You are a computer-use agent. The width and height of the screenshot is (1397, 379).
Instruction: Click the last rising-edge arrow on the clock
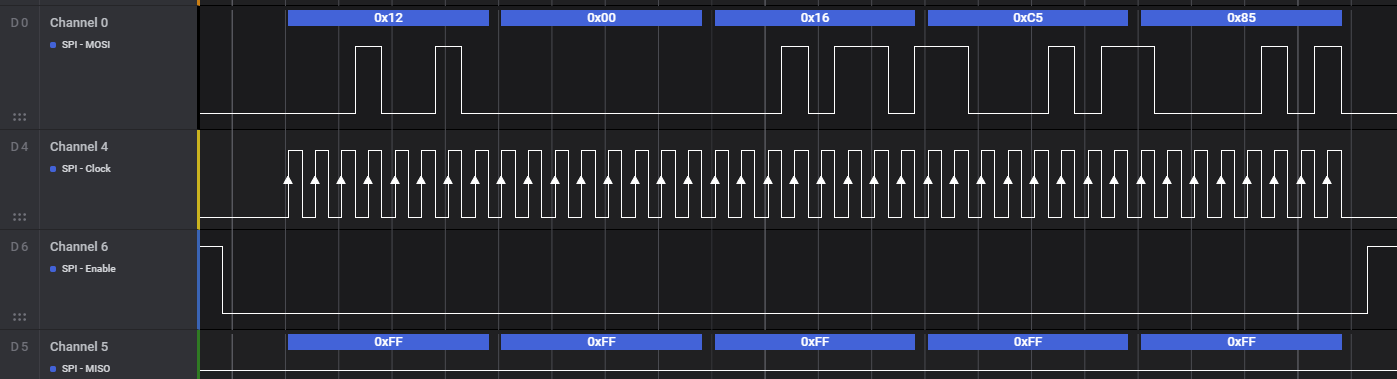pyautogui.click(x=1327, y=180)
